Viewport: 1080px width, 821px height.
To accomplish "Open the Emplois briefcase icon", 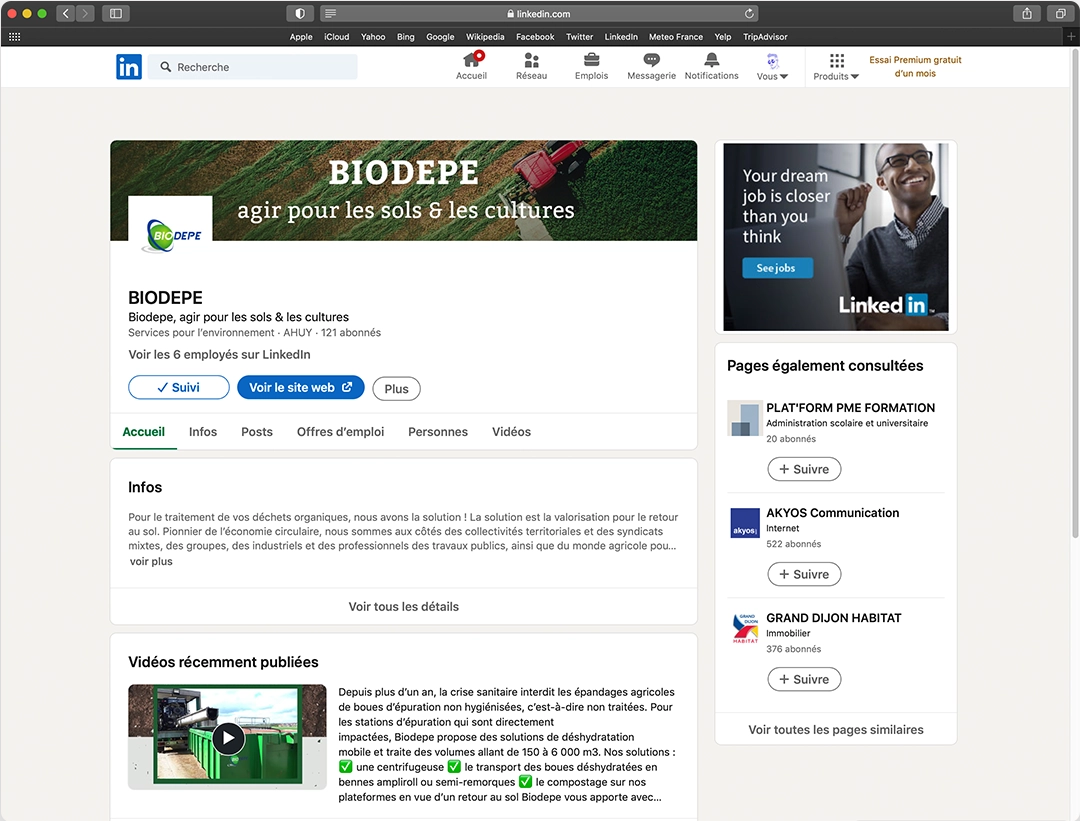I will point(591,66).
